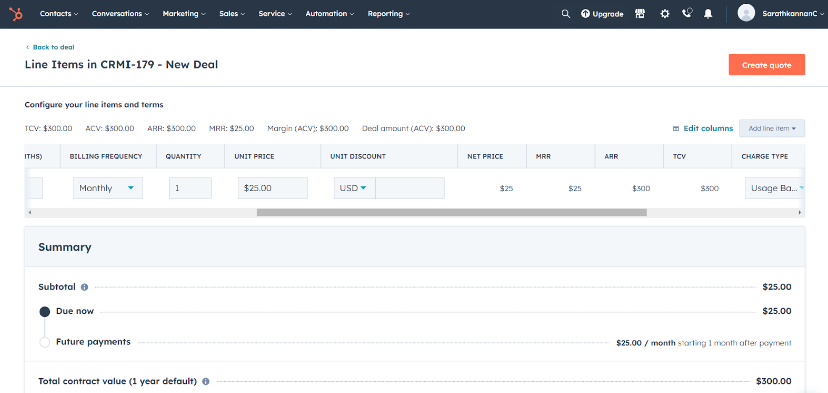Click the 'TCV: $300.00' summary text
The image size is (828, 393).
(49, 128)
